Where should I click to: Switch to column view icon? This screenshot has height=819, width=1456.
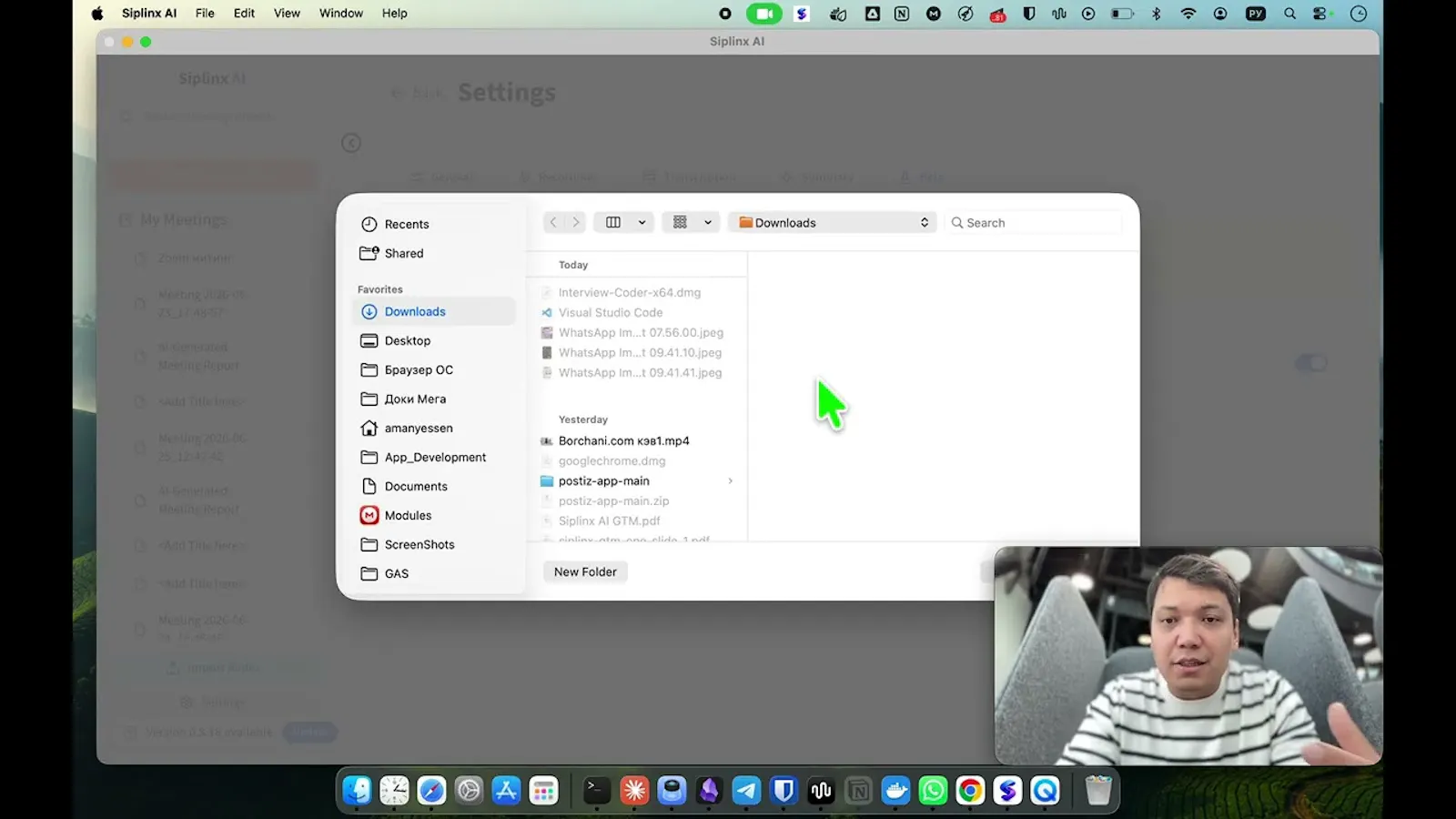[x=613, y=222]
